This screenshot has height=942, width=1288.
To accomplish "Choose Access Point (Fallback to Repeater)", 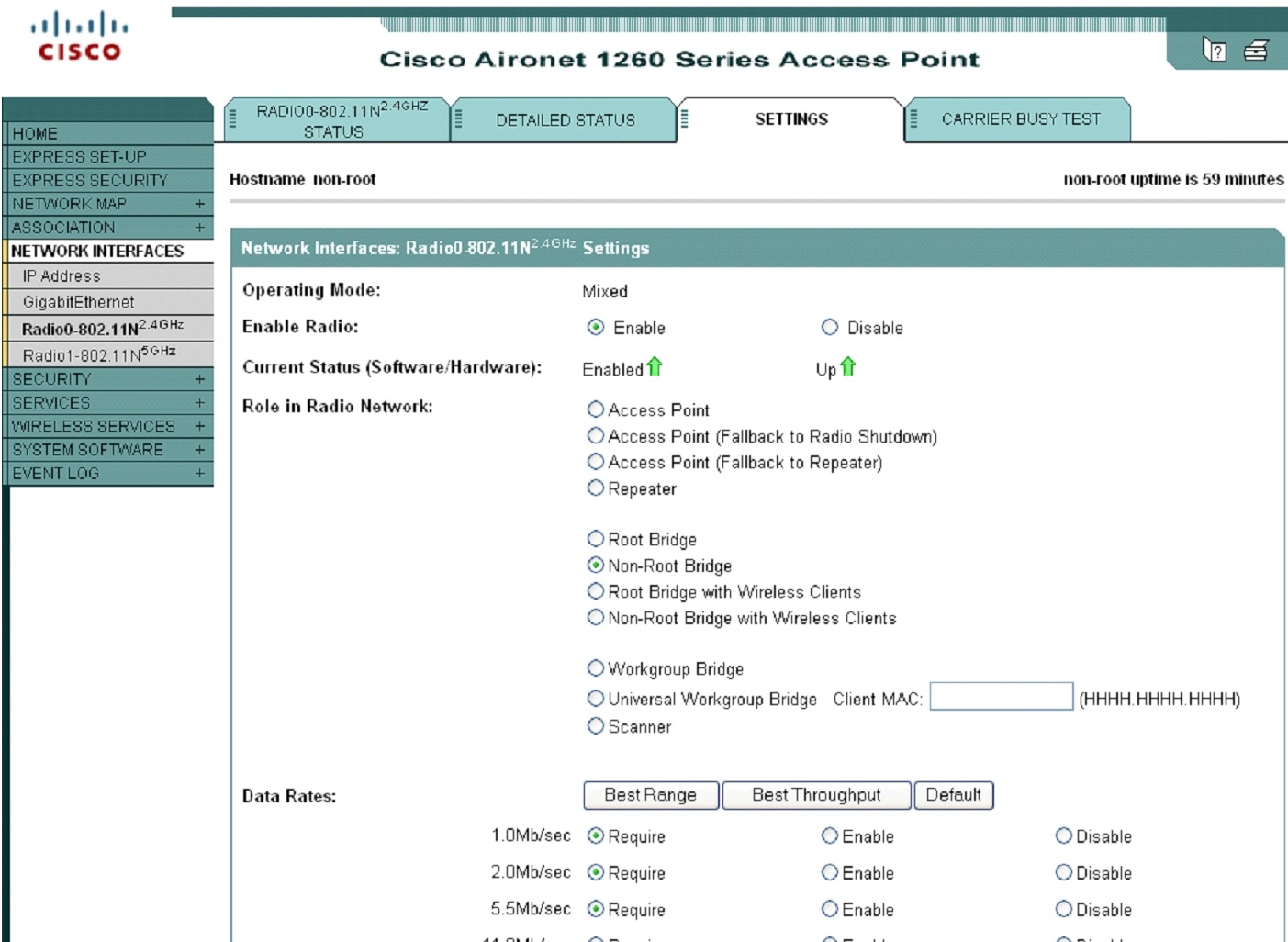I will 596,462.
